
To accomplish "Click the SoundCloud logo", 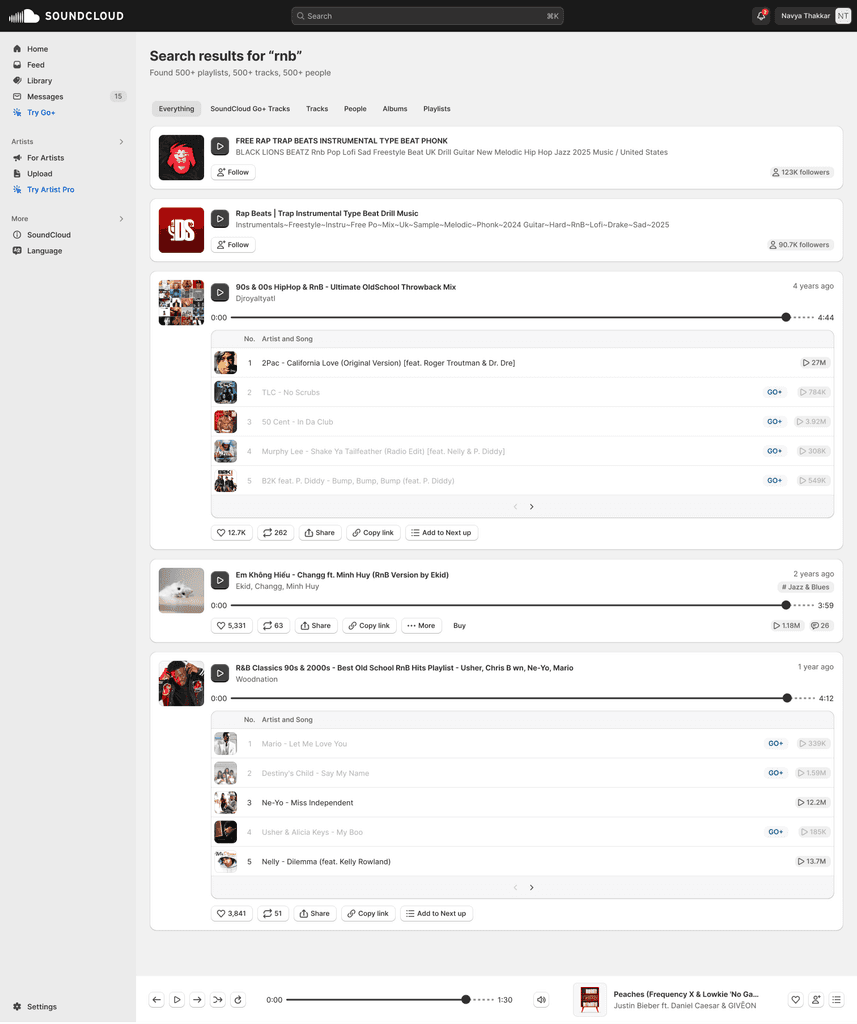I will point(66,16).
